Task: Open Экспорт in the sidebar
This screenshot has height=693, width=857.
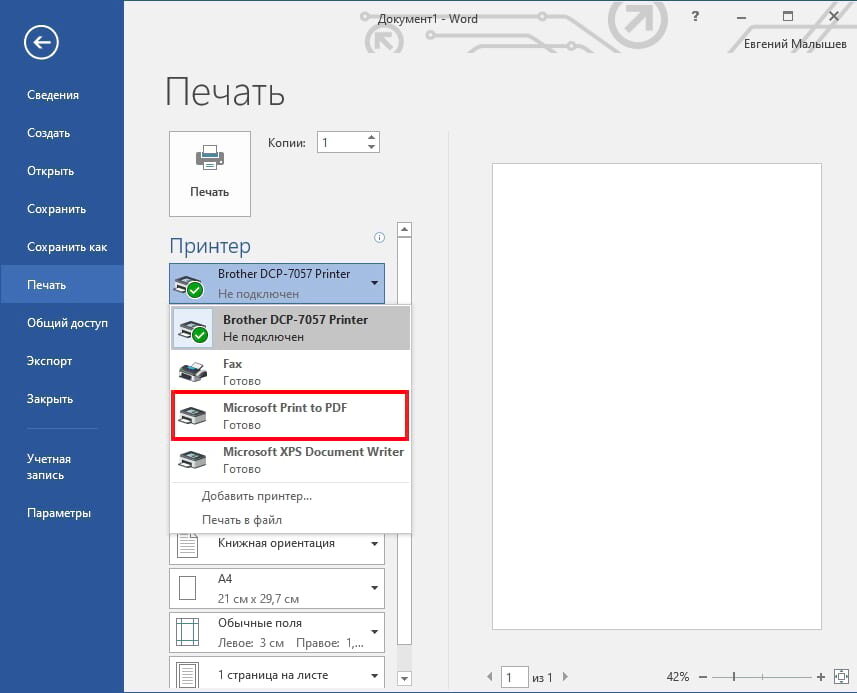Action: click(49, 361)
